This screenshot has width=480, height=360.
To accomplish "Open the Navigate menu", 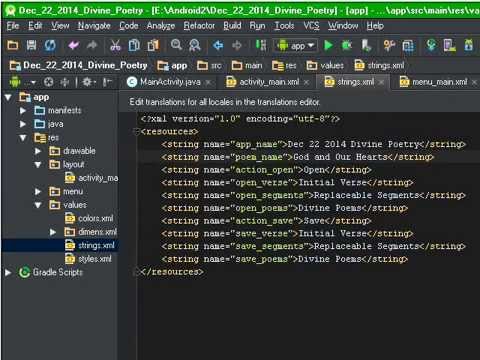I will click(x=94, y=26).
